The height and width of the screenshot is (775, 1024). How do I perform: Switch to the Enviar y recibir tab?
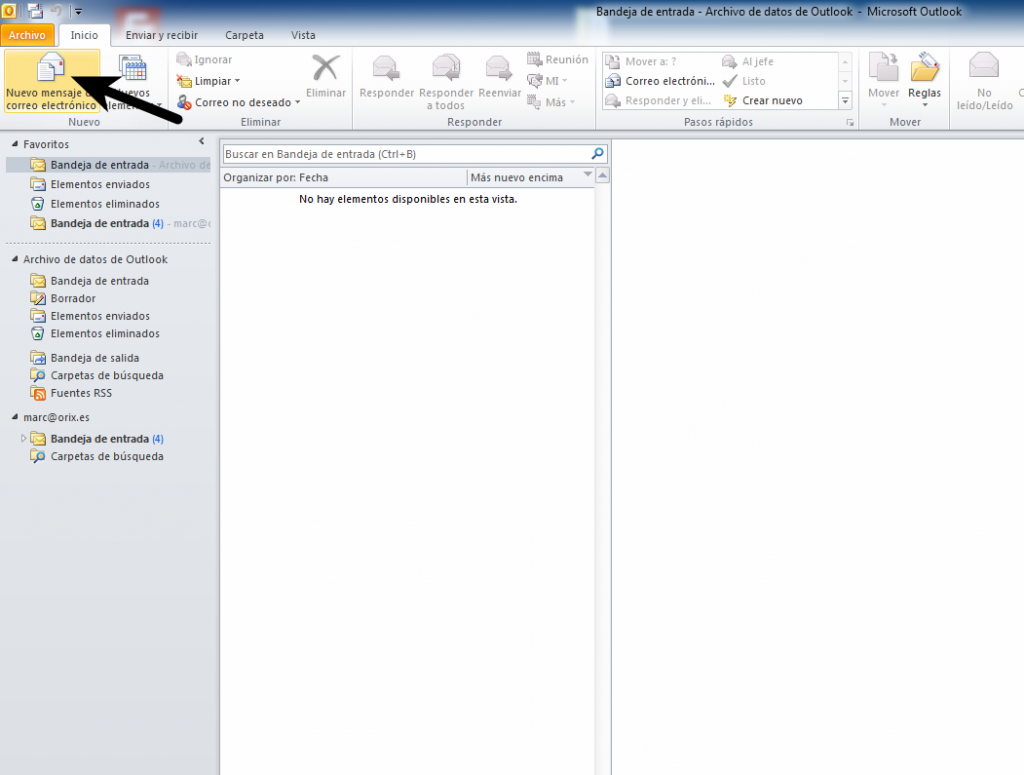(x=161, y=35)
